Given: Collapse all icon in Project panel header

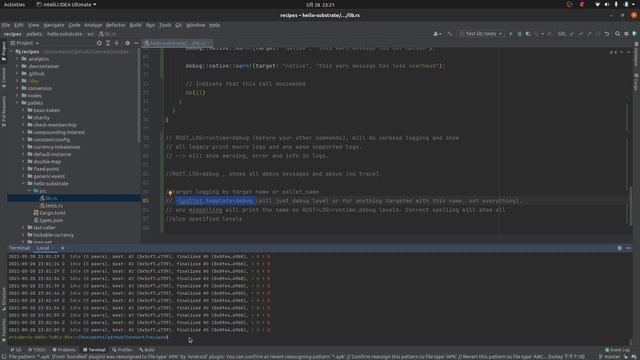Looking at the screenshot, I should (x=117, y=43).
